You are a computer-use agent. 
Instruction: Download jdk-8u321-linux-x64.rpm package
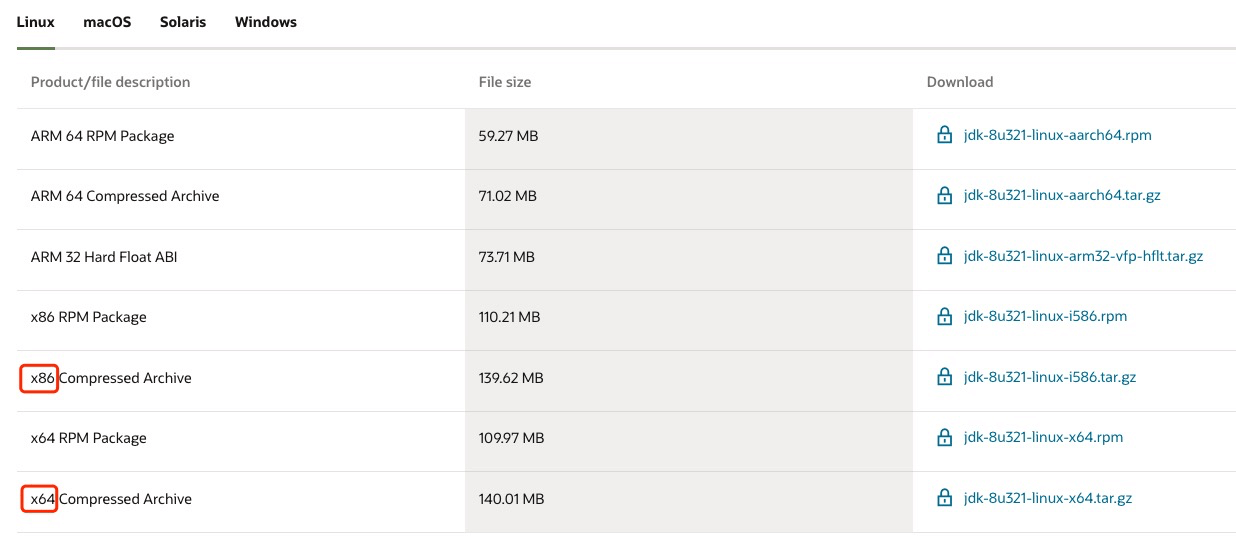tap(1043, 437)
